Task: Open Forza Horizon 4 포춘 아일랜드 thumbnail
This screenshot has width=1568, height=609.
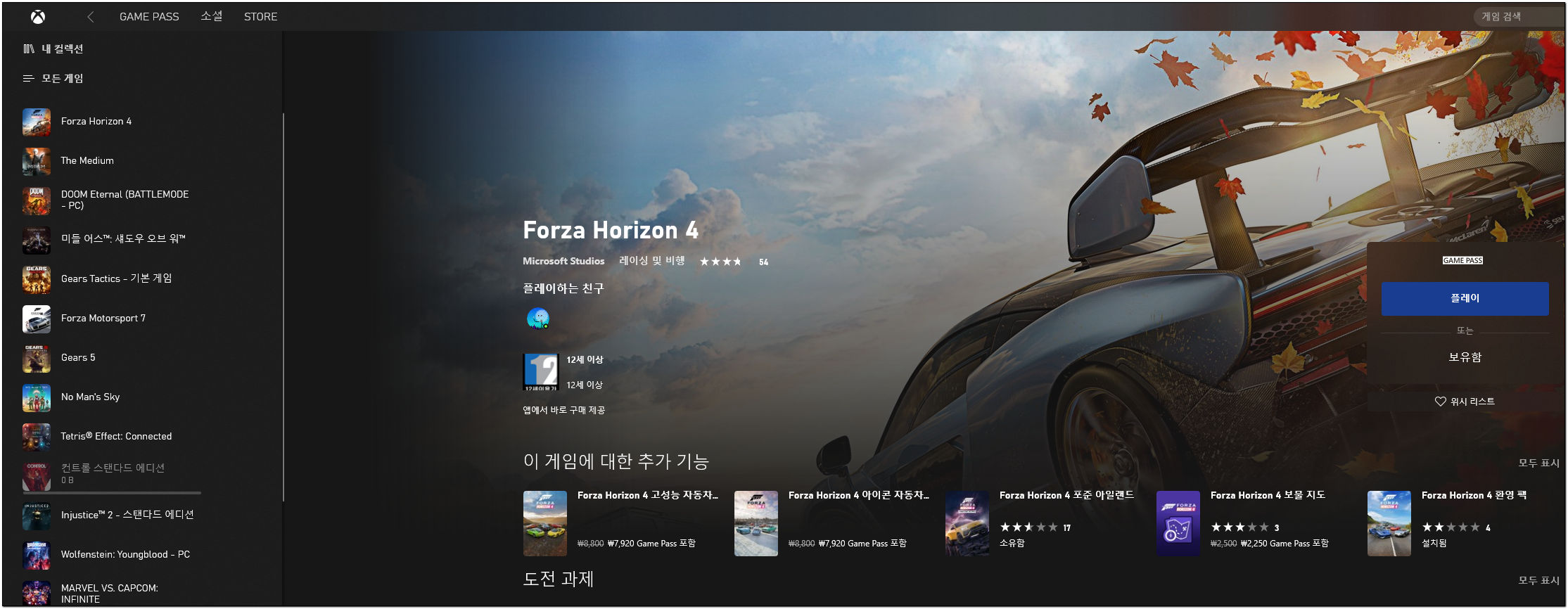Action: pyautogui.click(x=967, y=524)
